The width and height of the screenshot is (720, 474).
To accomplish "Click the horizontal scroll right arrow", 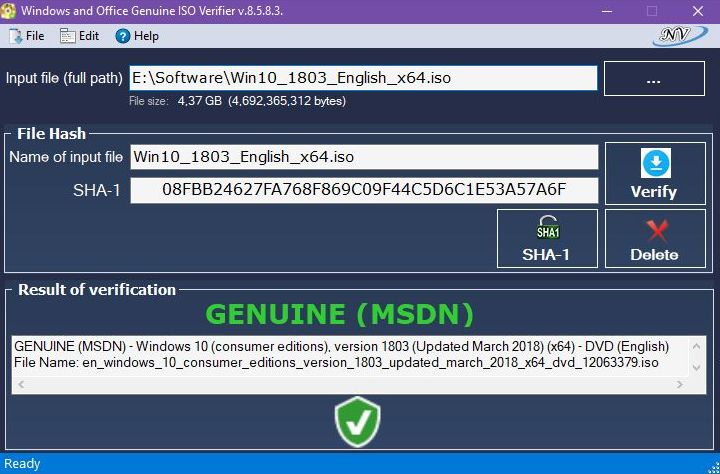I will click(x=680, y=384).
